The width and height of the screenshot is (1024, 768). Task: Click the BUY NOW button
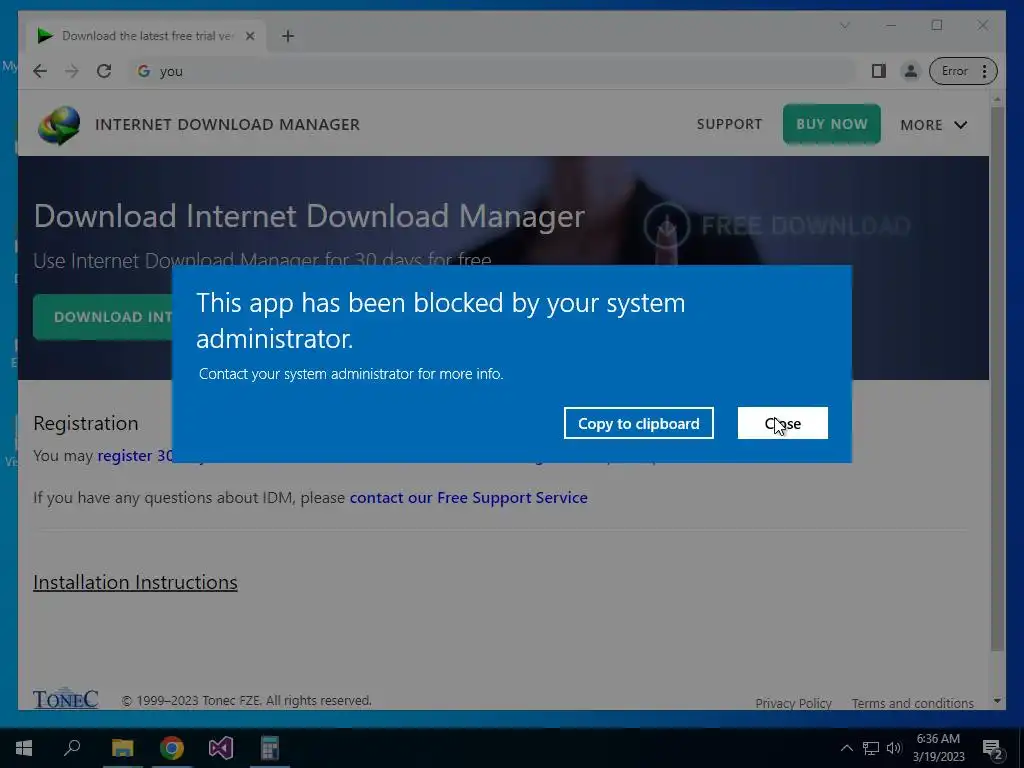click(x=831, y=124)
